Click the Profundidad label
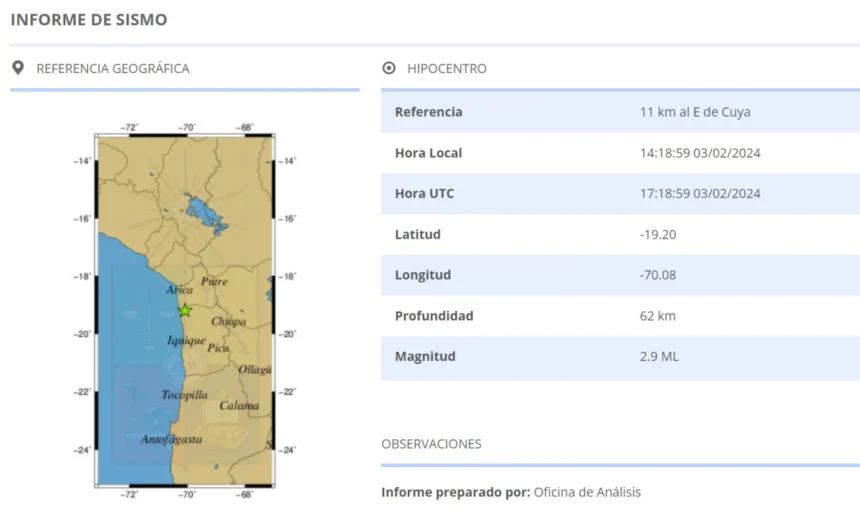This screenshot has width=860, height=513. [434, 316]
